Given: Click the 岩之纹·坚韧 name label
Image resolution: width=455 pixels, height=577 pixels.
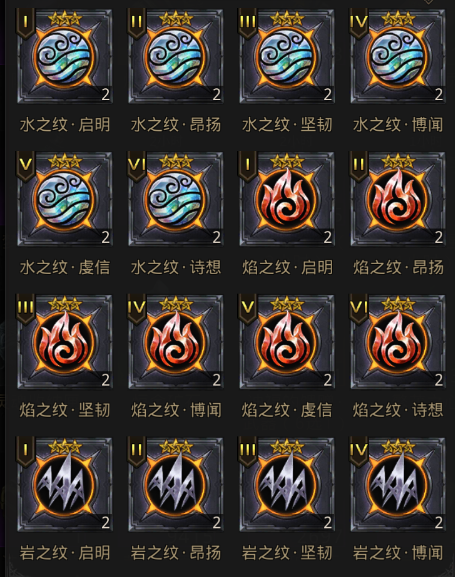Looking at the screenshot, I should tap(287, 553).
